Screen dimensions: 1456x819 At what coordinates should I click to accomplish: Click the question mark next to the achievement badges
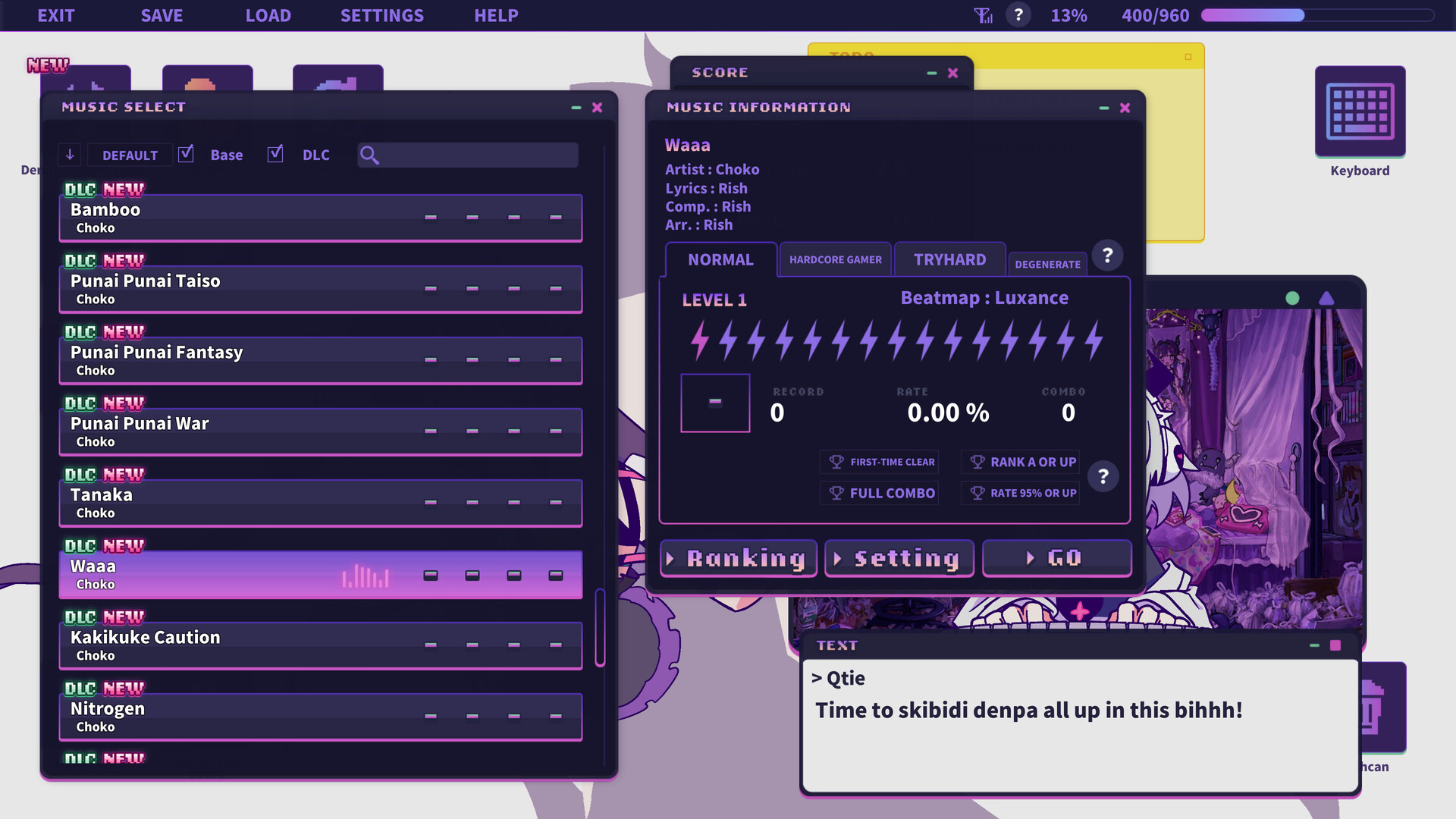point(1104,476)
